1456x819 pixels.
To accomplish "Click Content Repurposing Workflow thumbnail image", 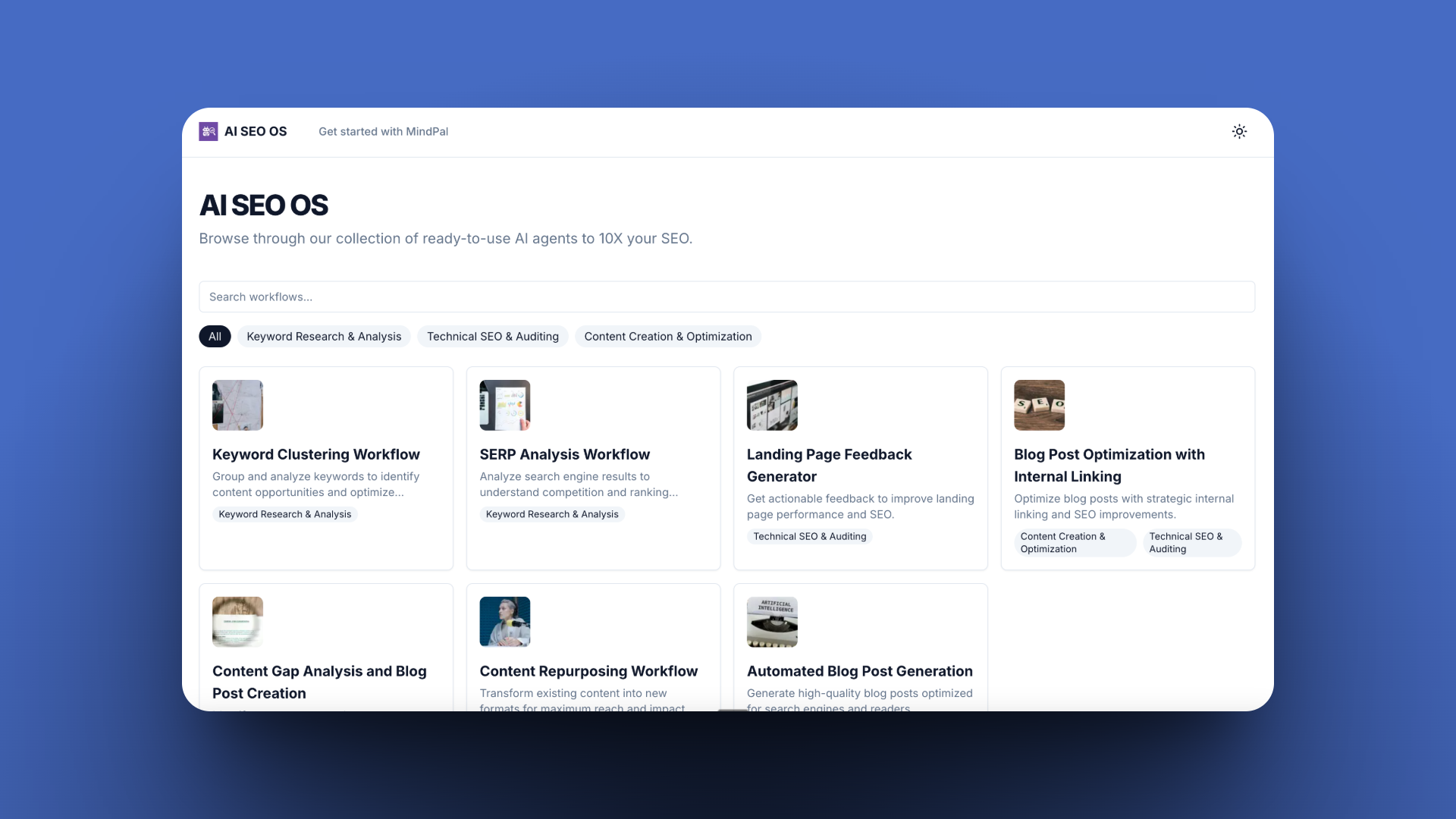I will pyautogui.click(x=504, y=622).
